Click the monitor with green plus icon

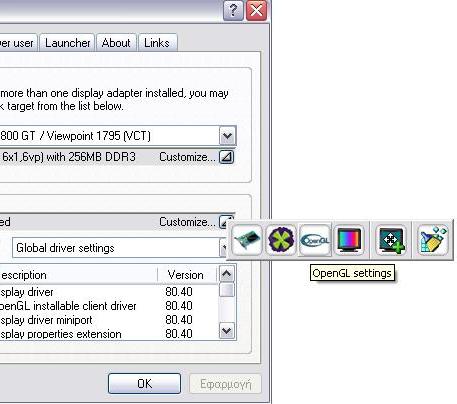point(391,240)
